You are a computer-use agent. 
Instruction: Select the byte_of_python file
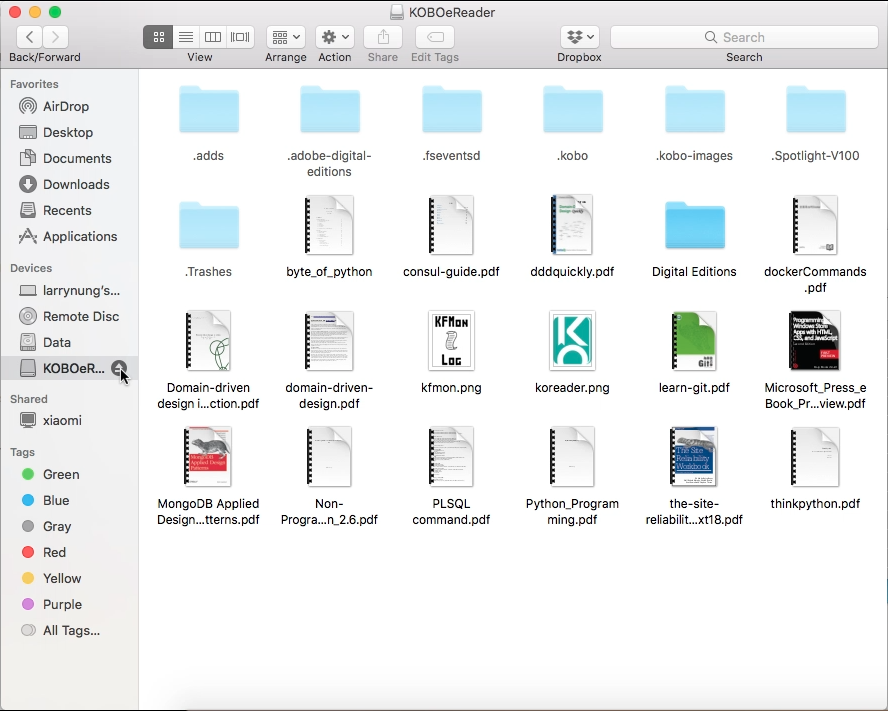329,225
